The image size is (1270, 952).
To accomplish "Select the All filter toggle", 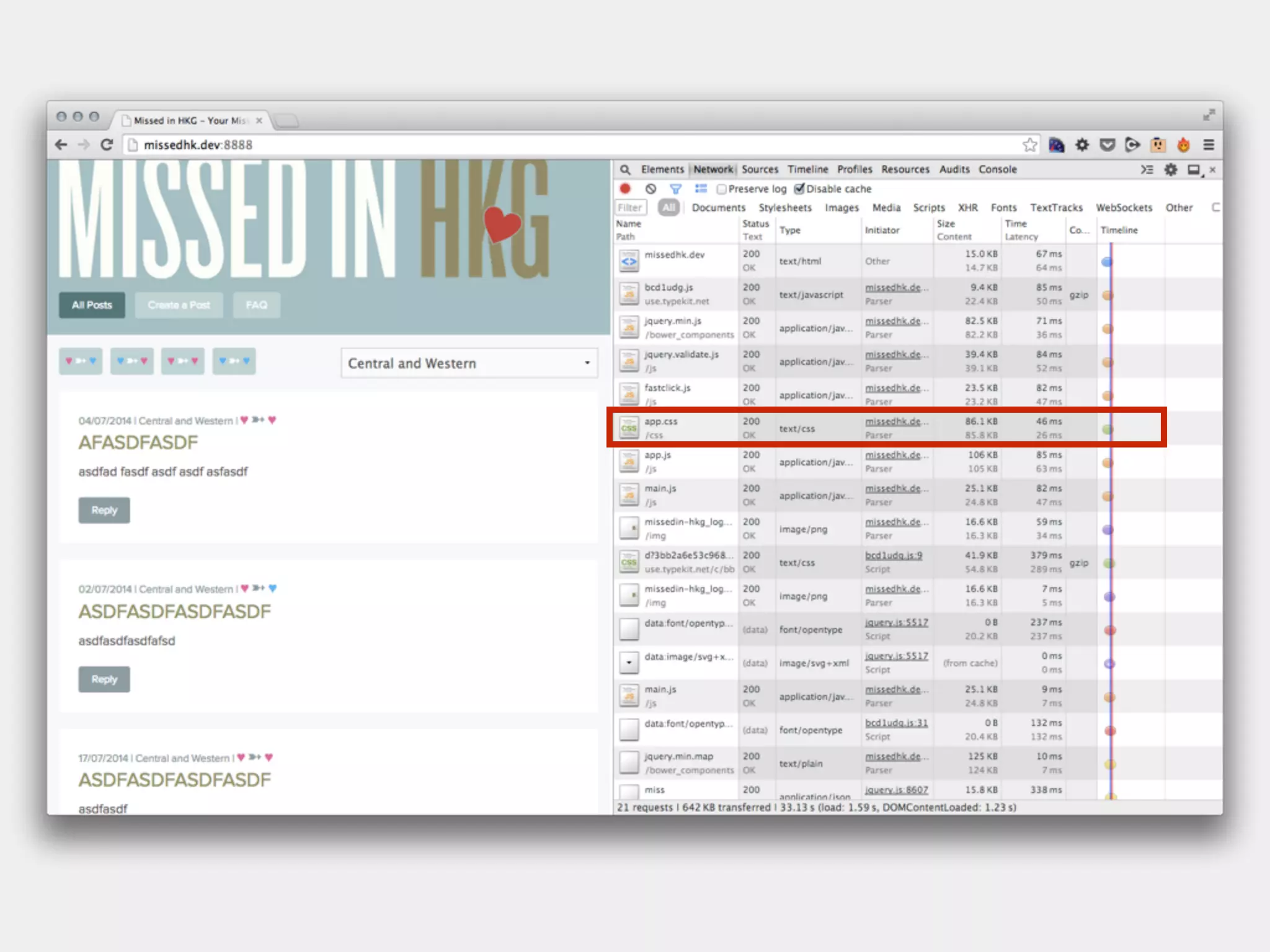I will click(668, 208).
